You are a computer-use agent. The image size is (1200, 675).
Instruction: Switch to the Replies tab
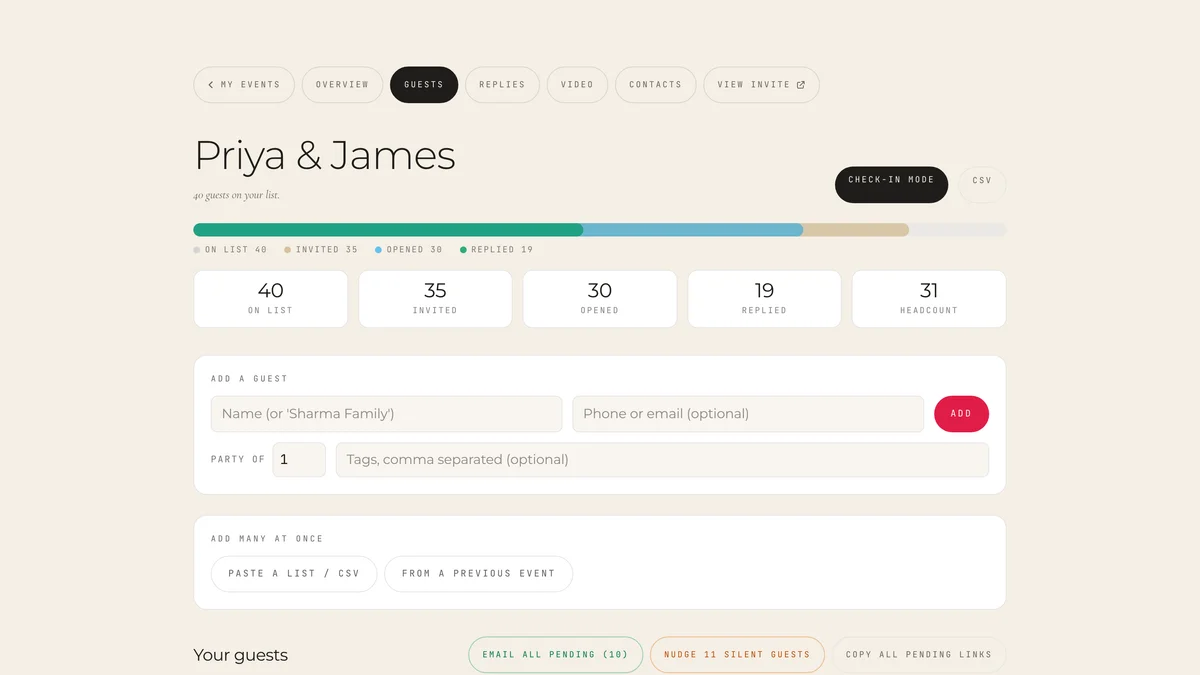coord(502,85)
